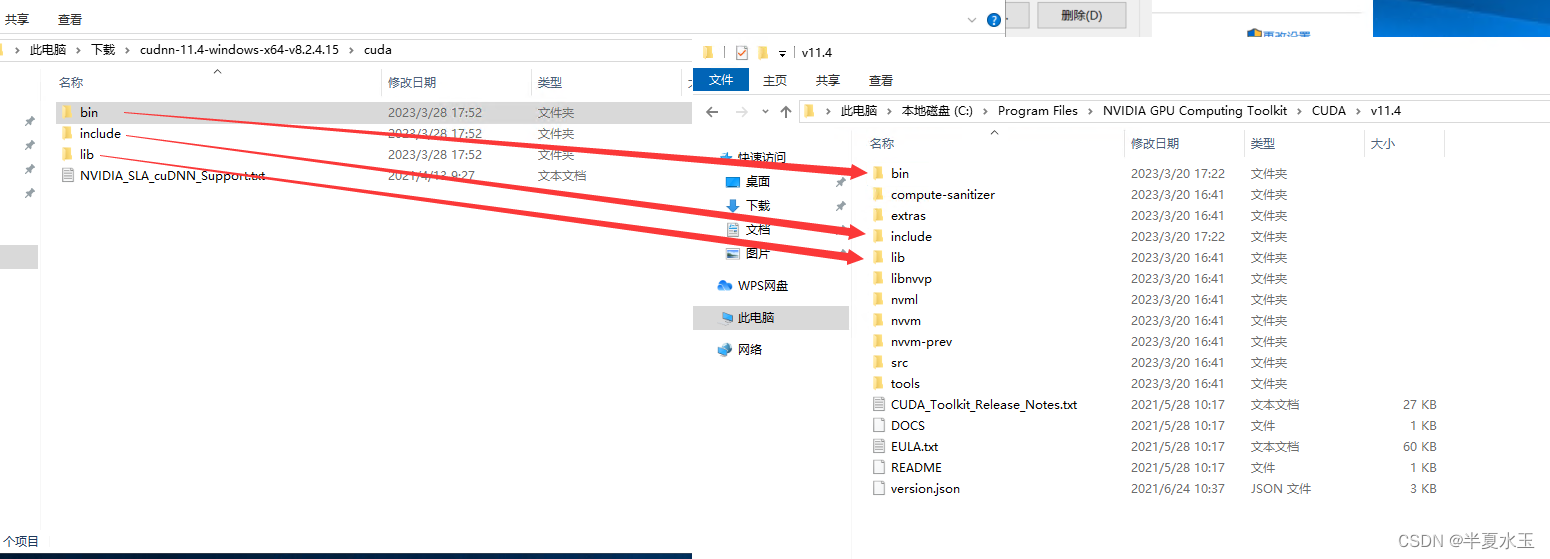Open the lib folder icon in cuda window
Image resolution: width=1550 pixels, height=559 pixels.
66,154
